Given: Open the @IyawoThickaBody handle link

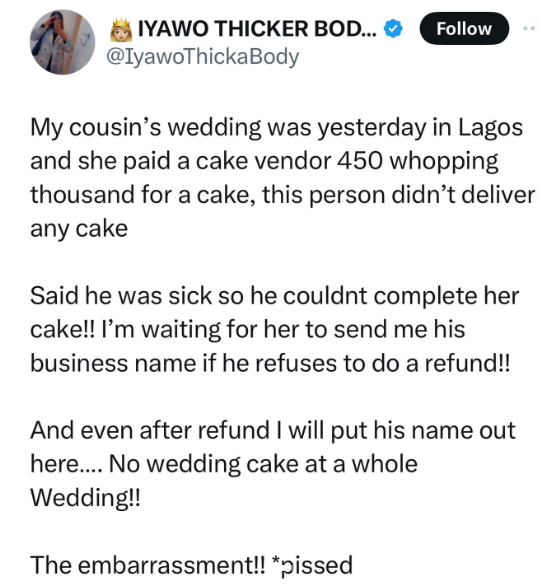Looking at the screenshot, I should pyautogui.click(x=202, y=57).
